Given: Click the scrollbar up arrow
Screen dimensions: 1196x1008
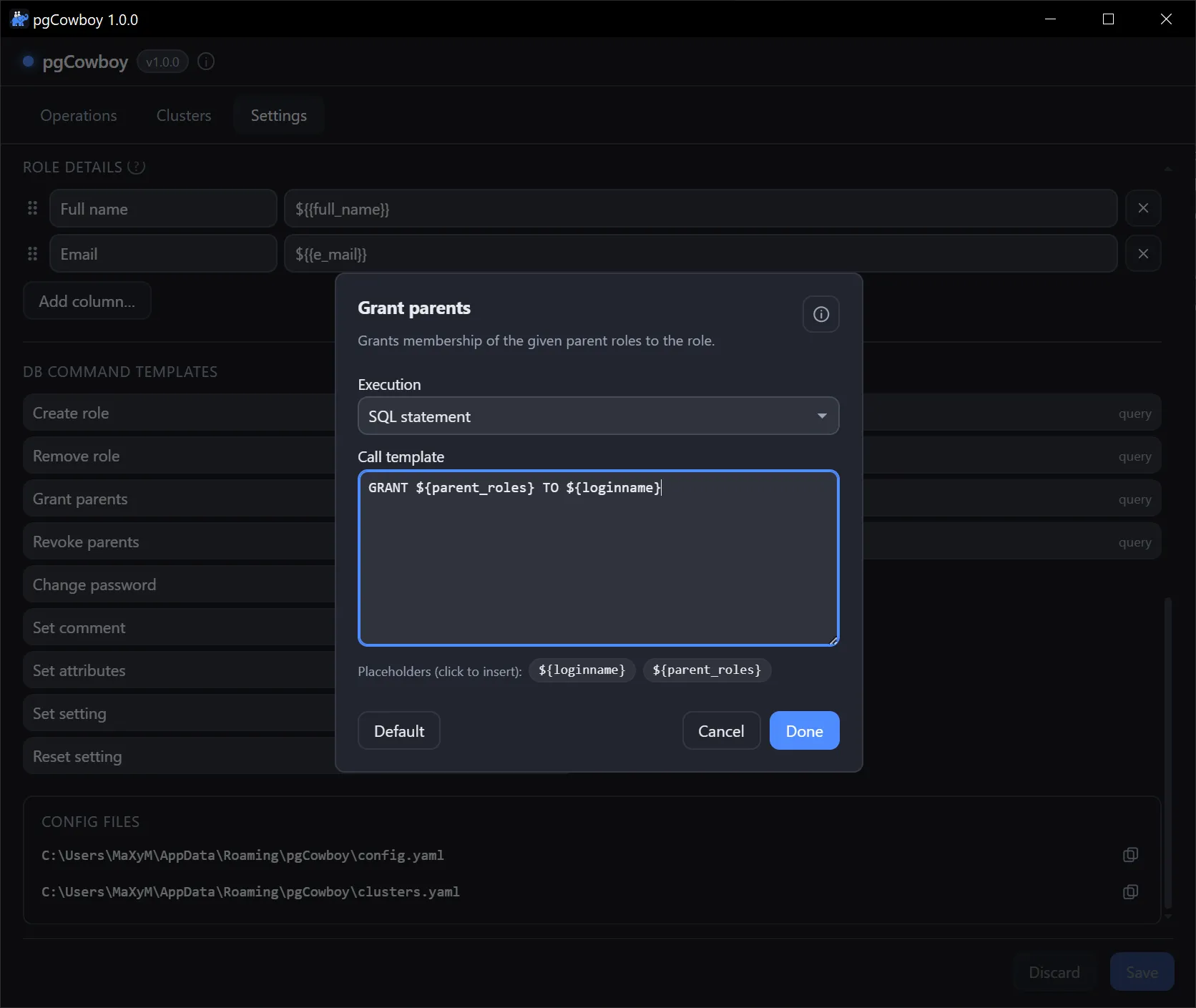Looking at the screenshot, I should click(x=1168, y=169).
